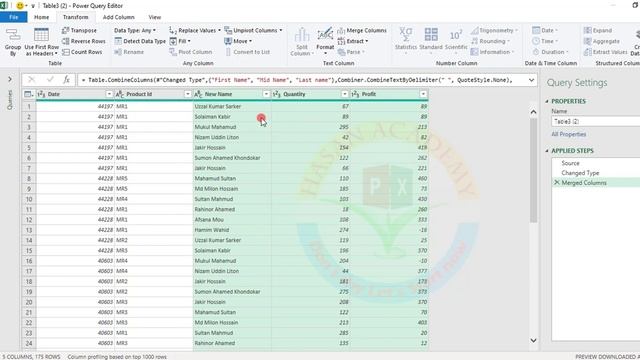Click the data type icon of Date column
Image resolution: width=640 pixels, height=360 pixels.
coord(41,94)
